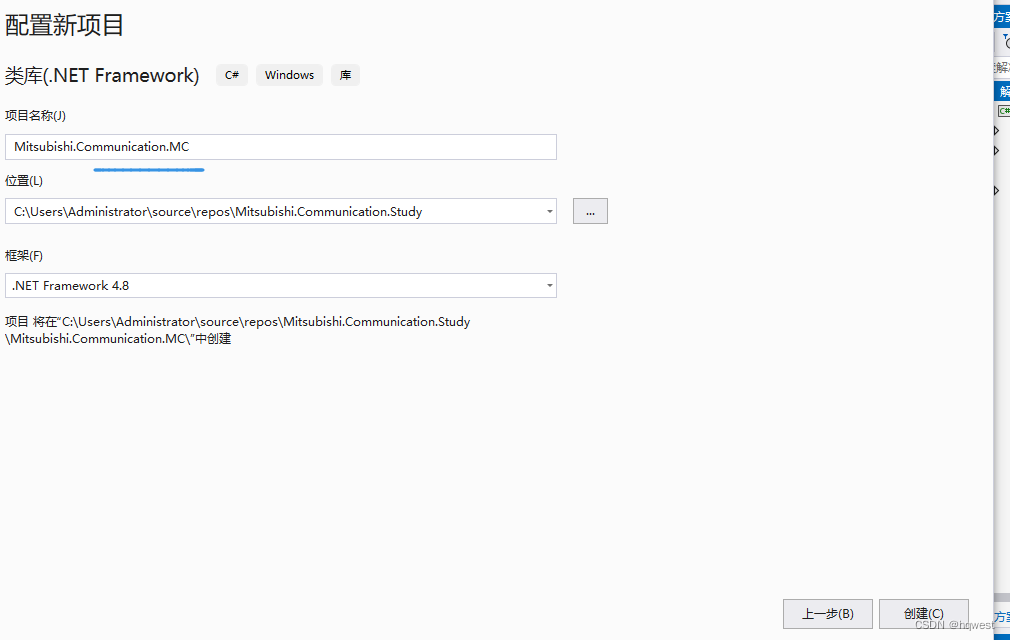Click the project name input field
This screenshot has height=640, width=1010.
(281, 147)
